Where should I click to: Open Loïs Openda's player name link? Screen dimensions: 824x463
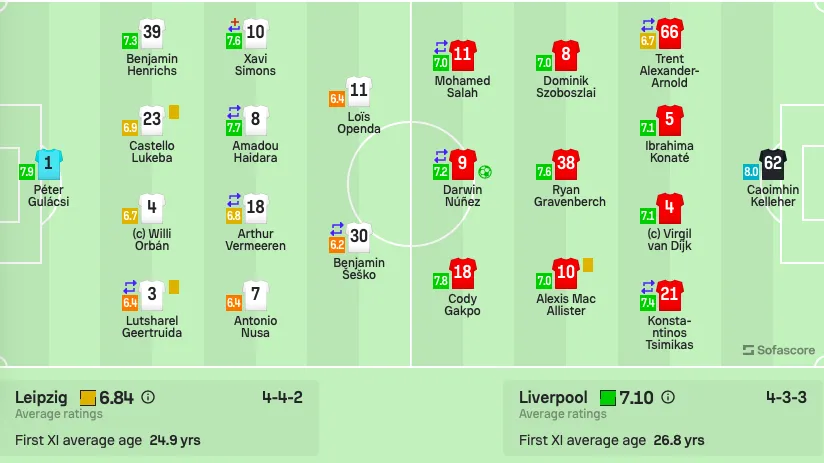click(359, 122)
